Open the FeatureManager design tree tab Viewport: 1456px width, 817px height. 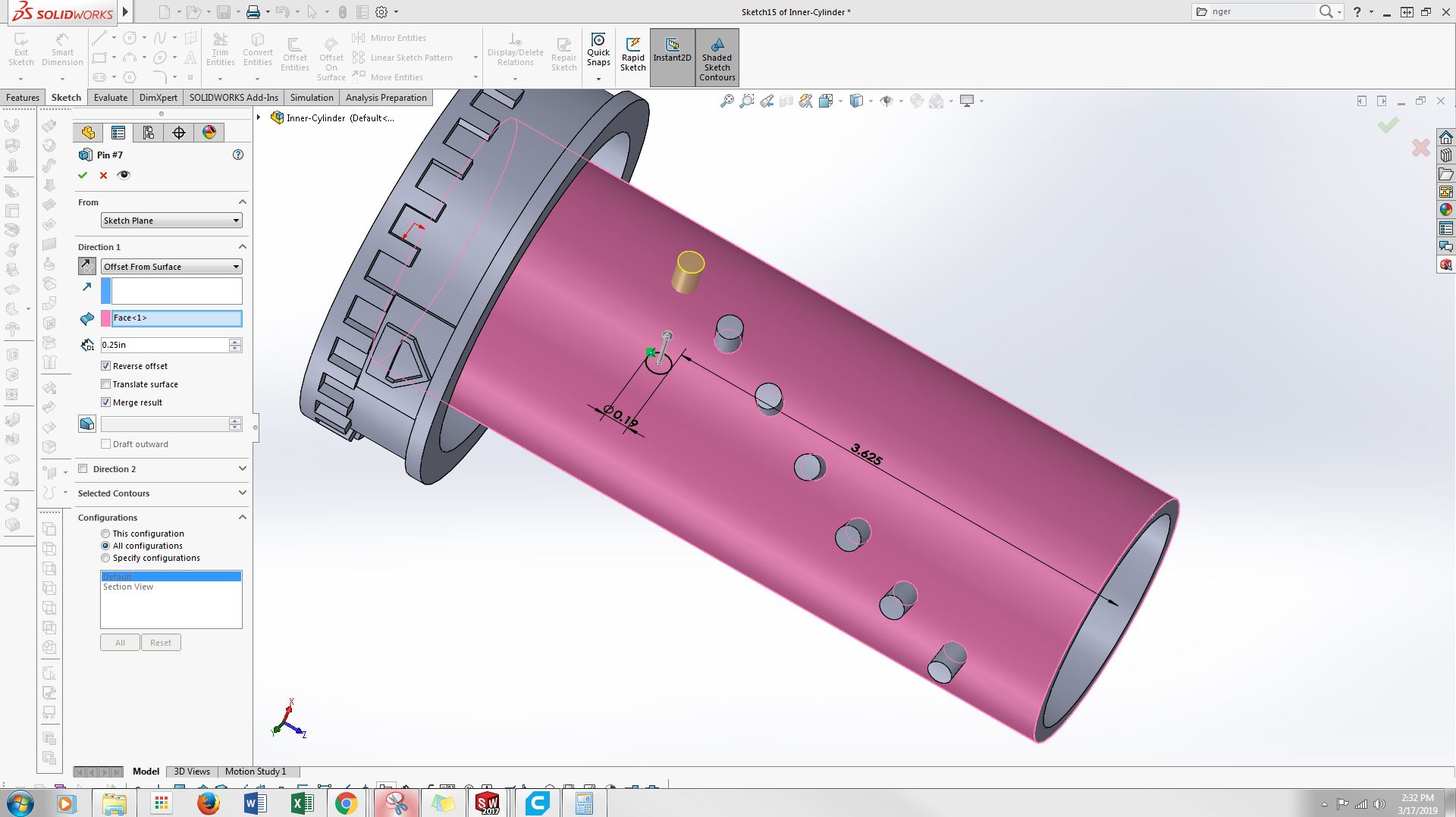pos(88,133)
